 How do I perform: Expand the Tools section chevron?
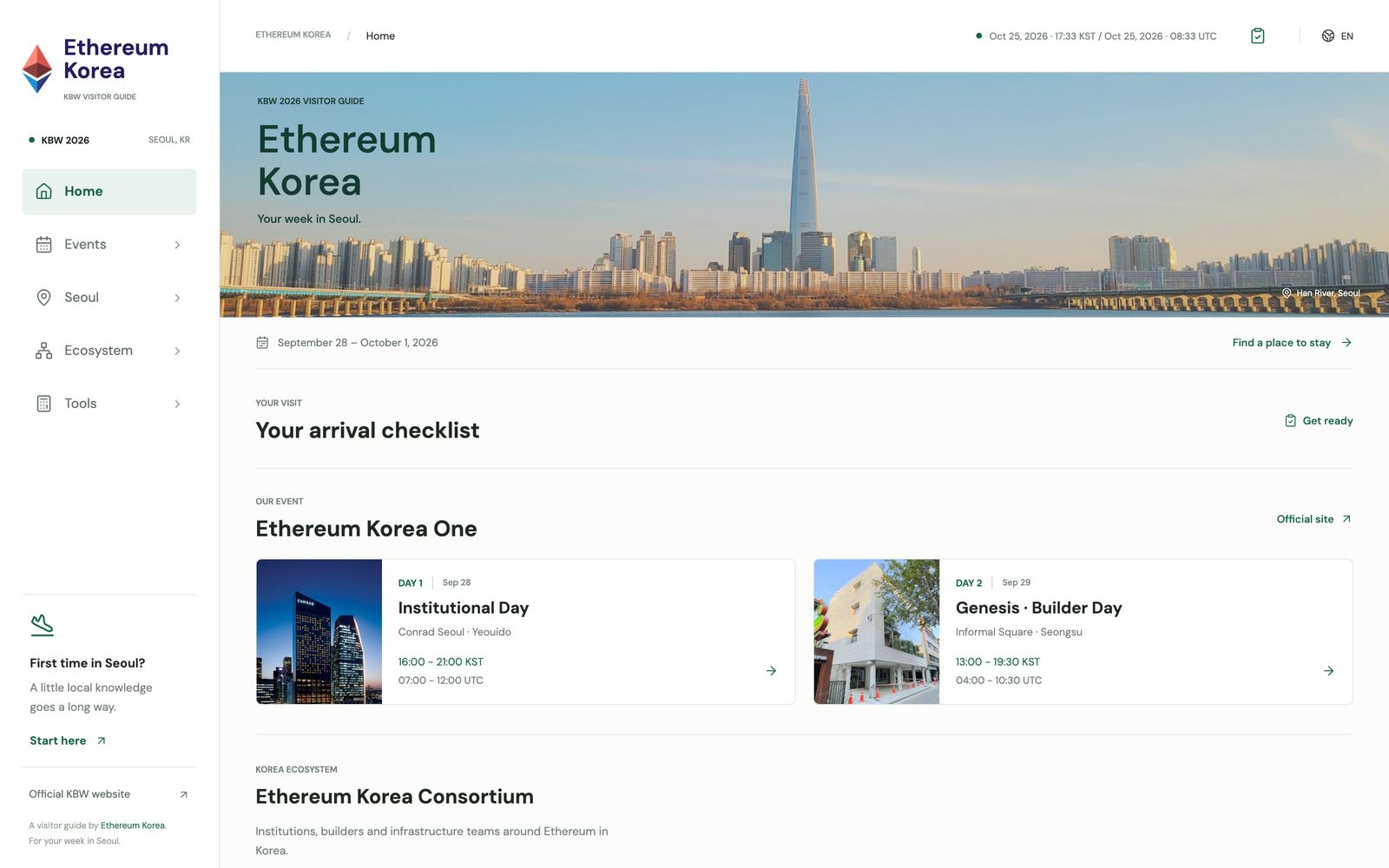pos(177,404)
